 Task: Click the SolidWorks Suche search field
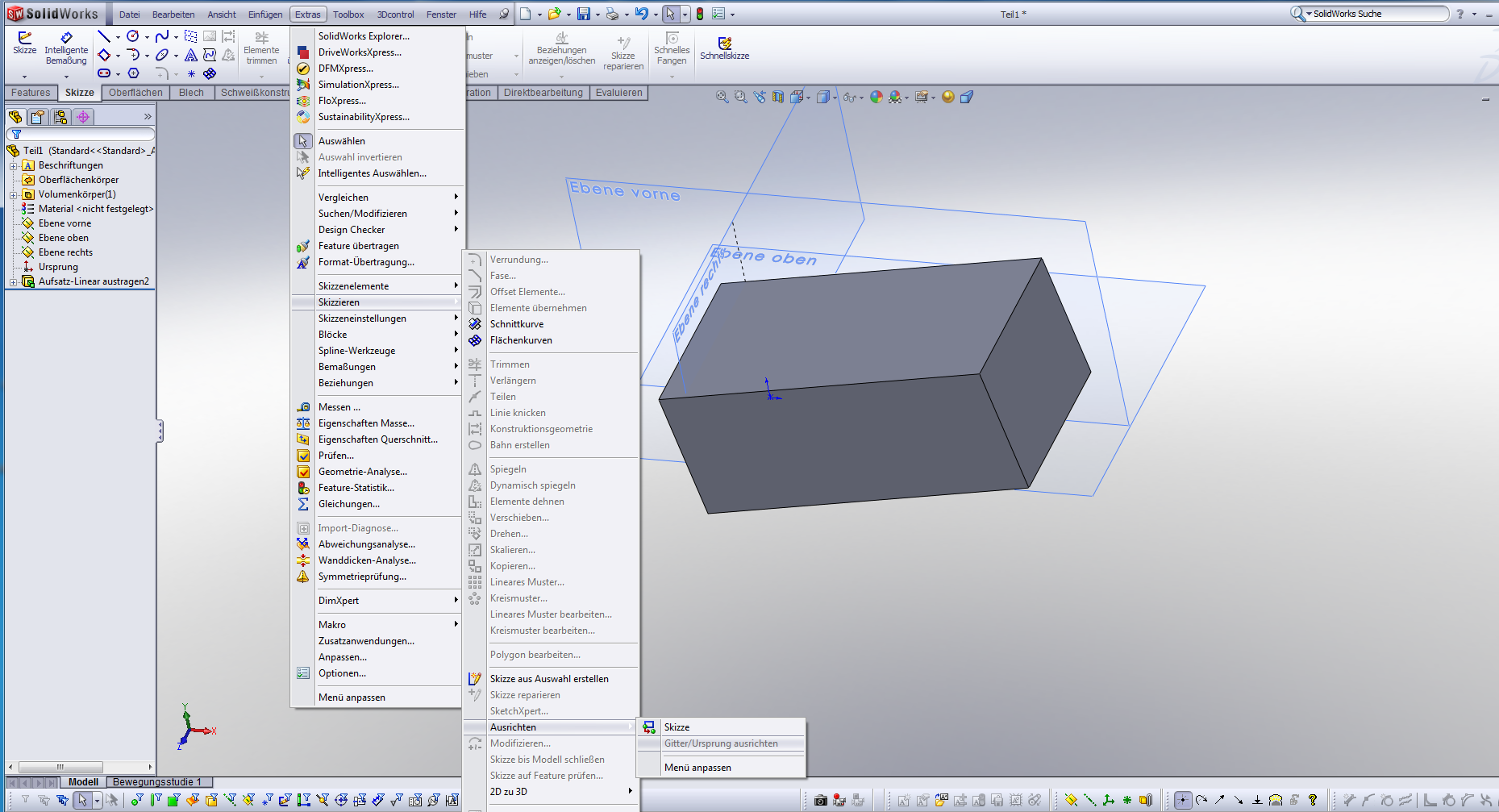[1377, 14]
